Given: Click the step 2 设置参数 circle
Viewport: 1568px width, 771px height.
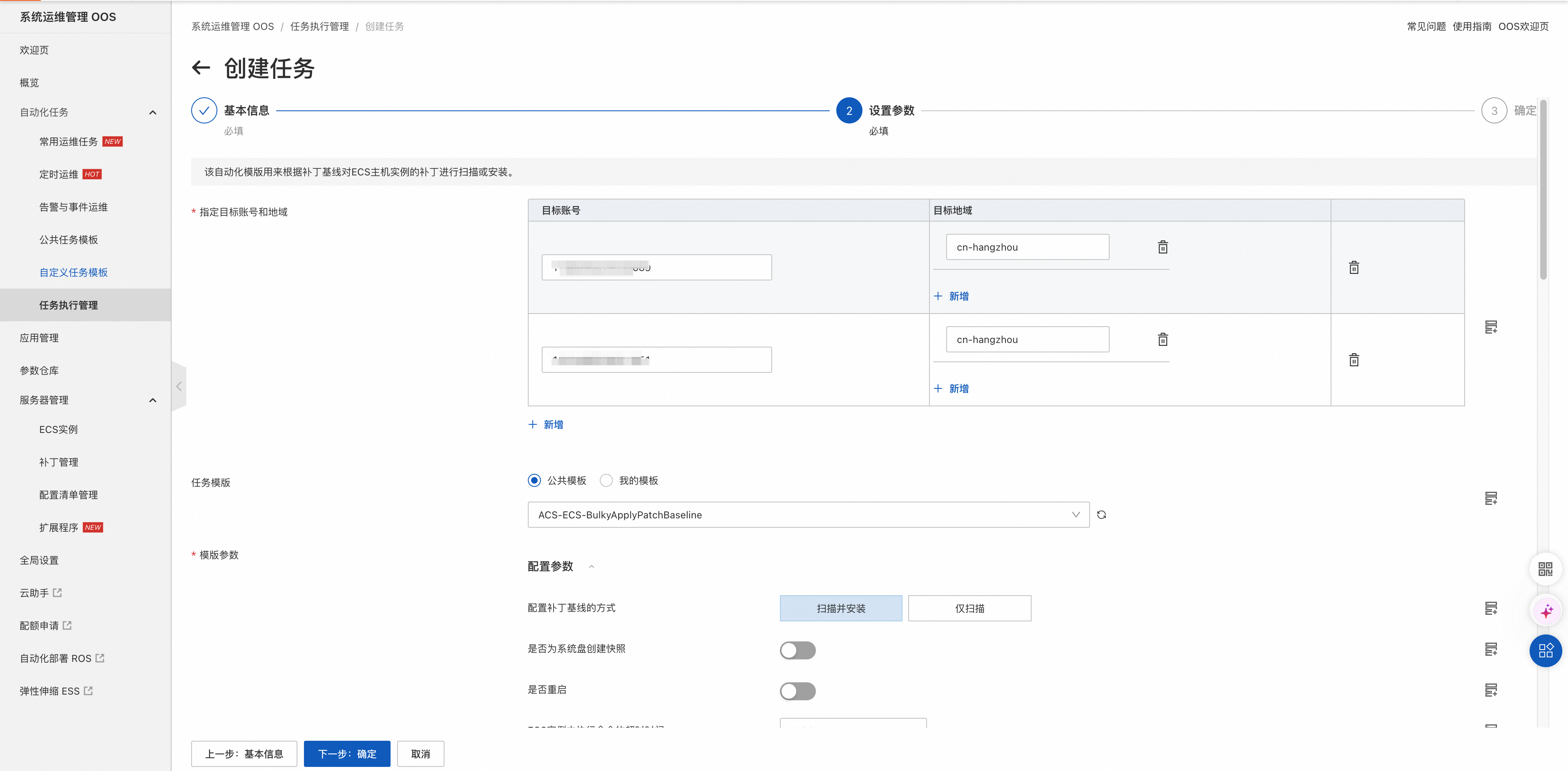Looking at the screenshot, I should click(849, 110).
